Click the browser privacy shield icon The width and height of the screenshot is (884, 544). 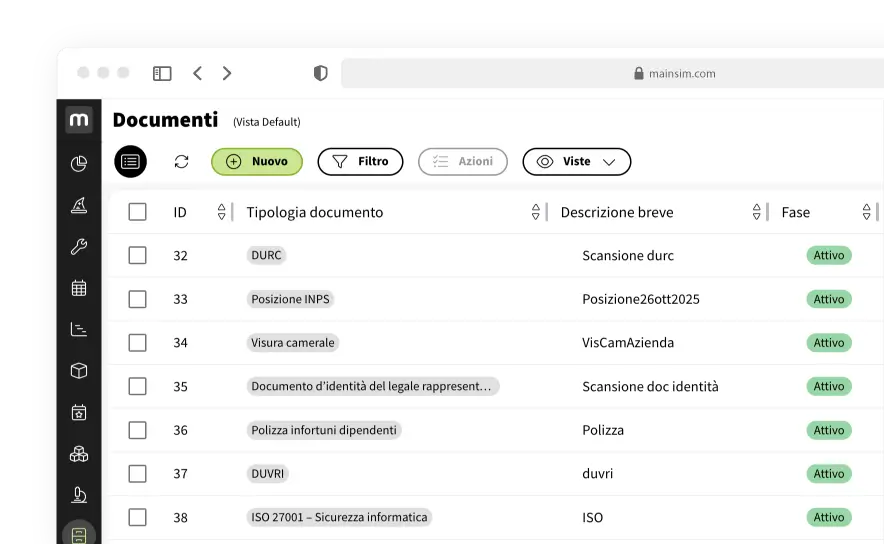pyautogui.click(x=320, y=73)
